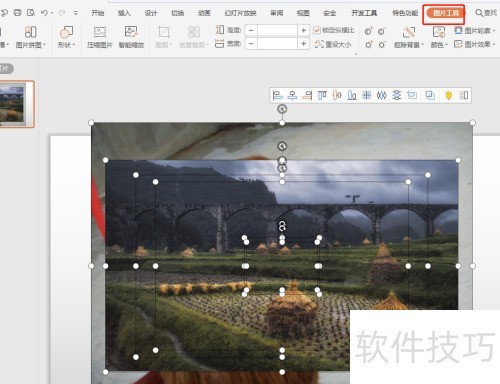Click the 高度 height input field
This screenshot has height=384, width=500.
(x=277, y=30)
